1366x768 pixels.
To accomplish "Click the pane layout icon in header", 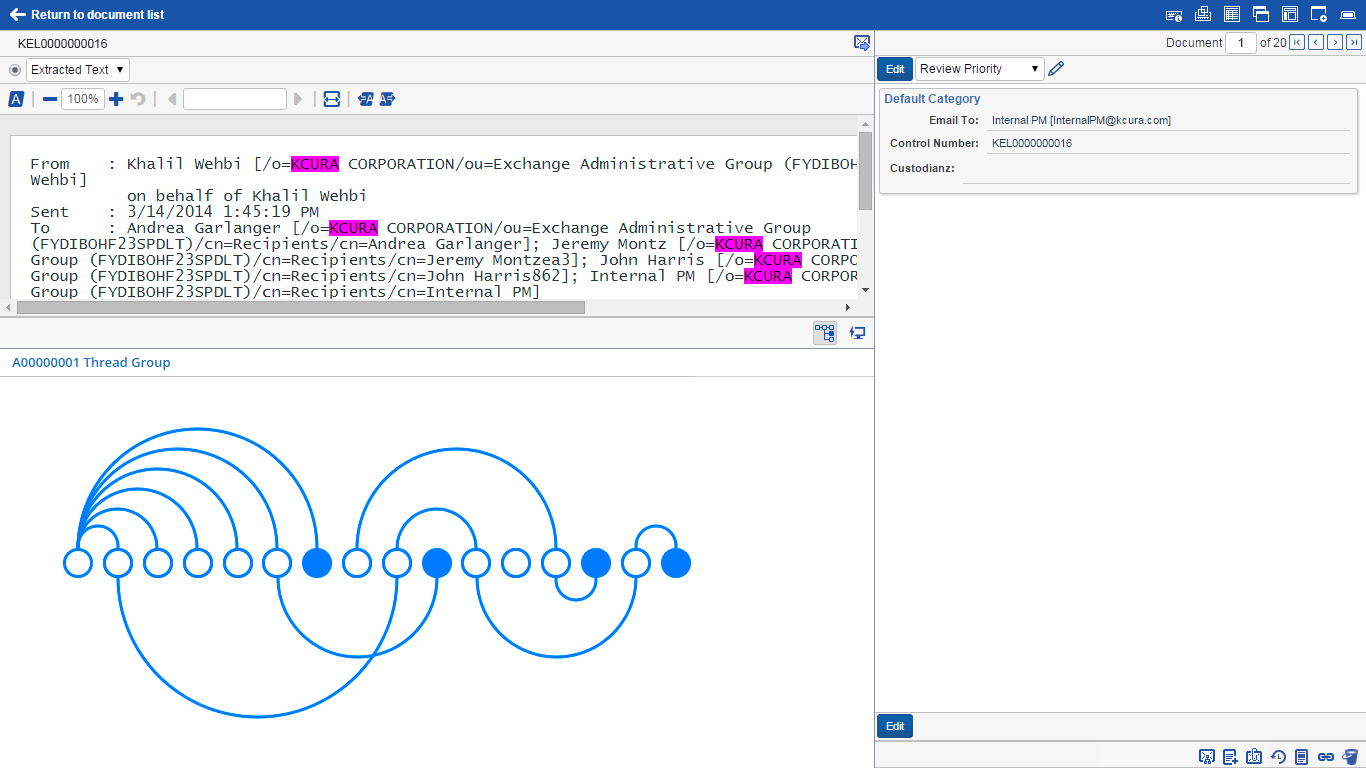I will coord(1290,14).
